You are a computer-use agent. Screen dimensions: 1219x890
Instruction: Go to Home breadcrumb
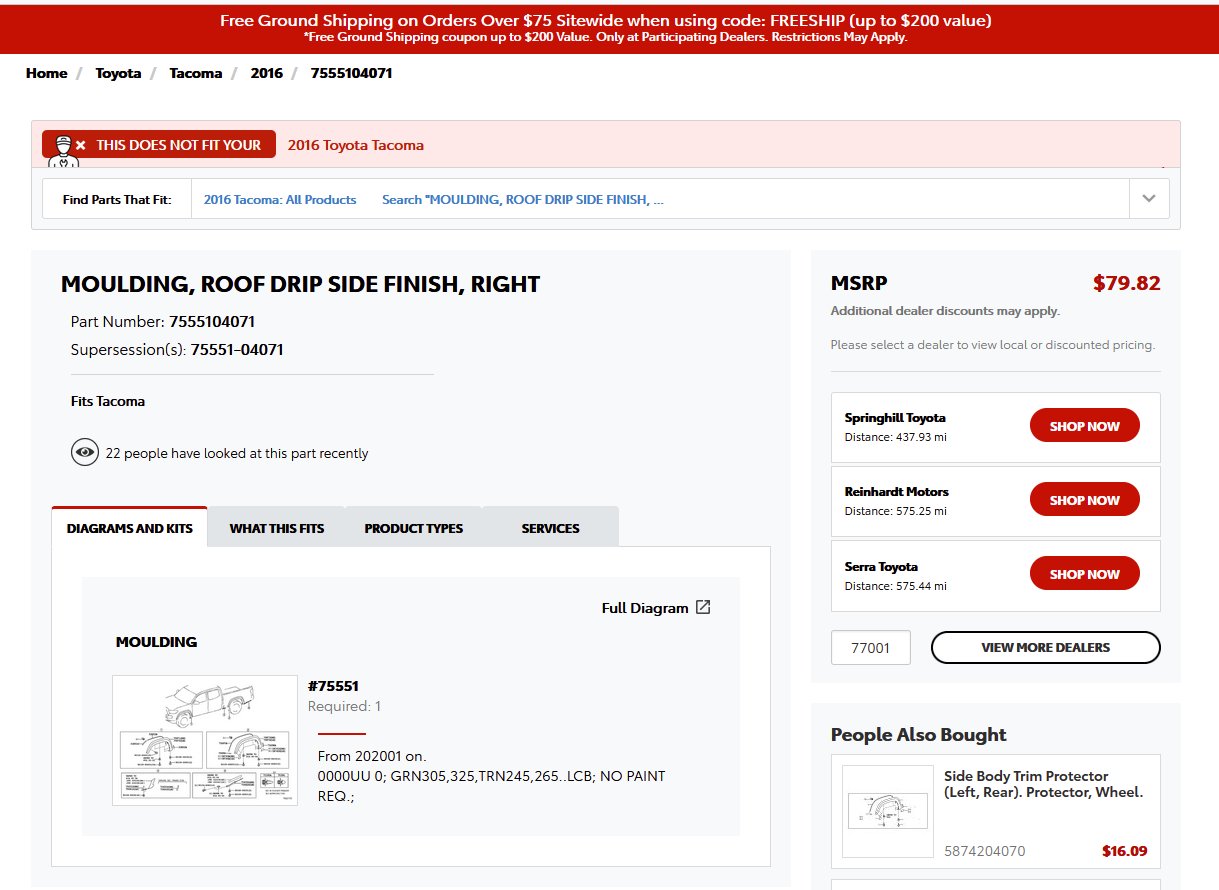tap(47, 73)
